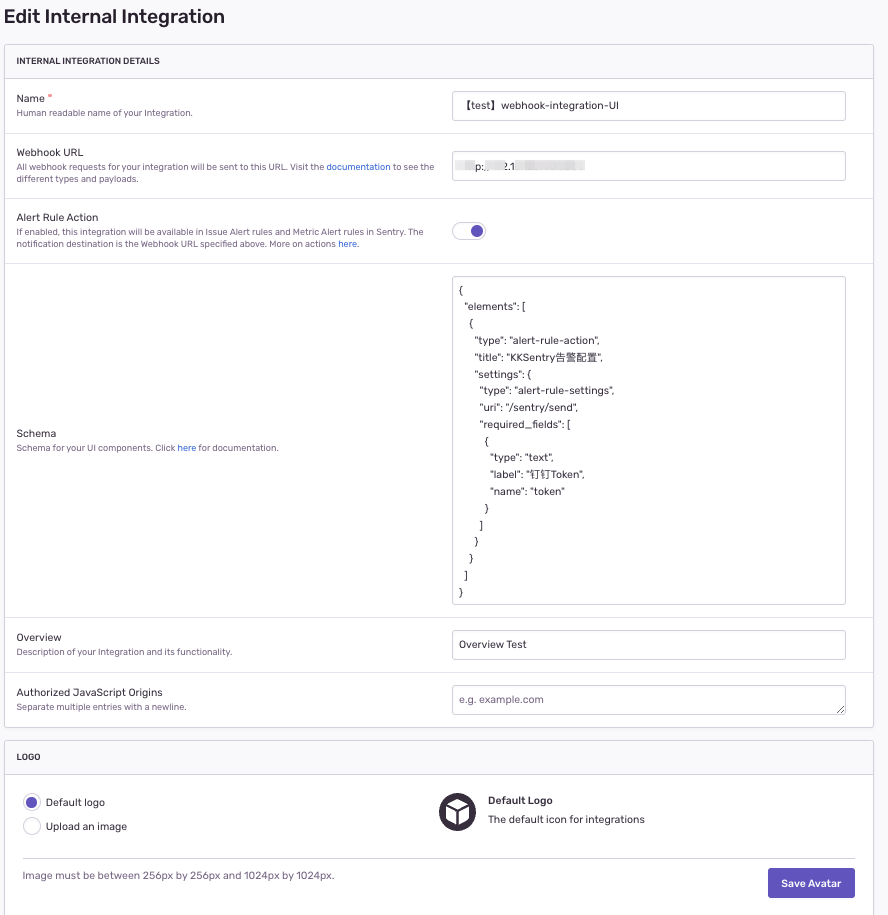
Task: Toggle the Alert Rule Action switch
Action: 468,231
